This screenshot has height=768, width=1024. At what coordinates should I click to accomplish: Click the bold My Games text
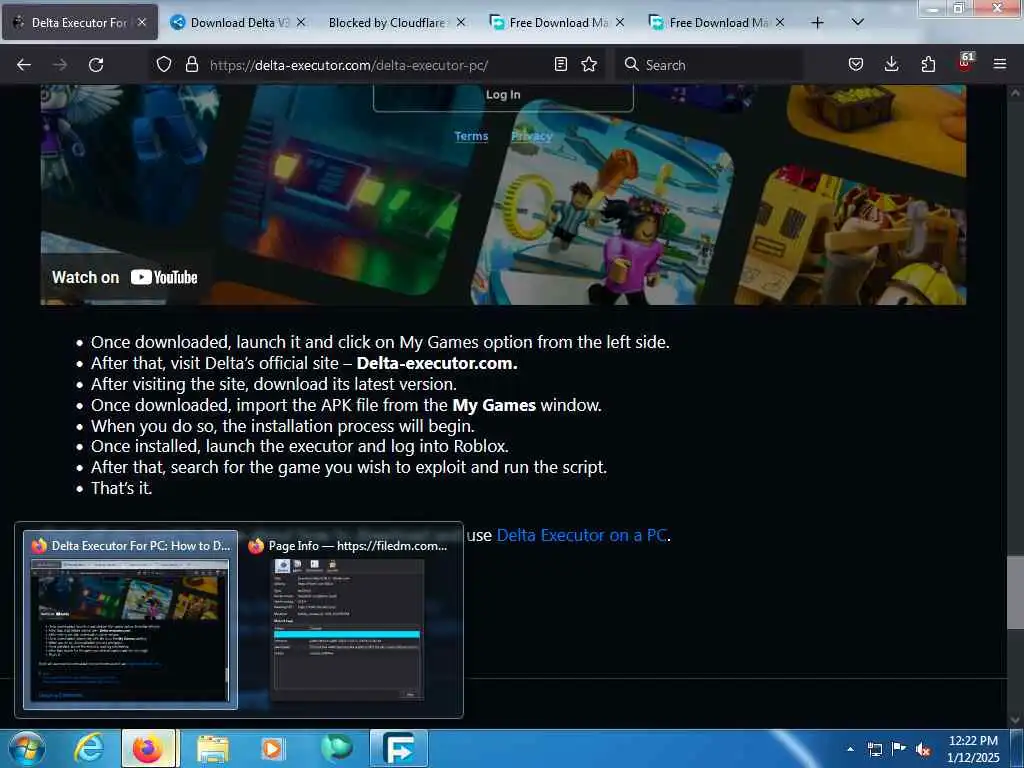[x=494, y=406]
